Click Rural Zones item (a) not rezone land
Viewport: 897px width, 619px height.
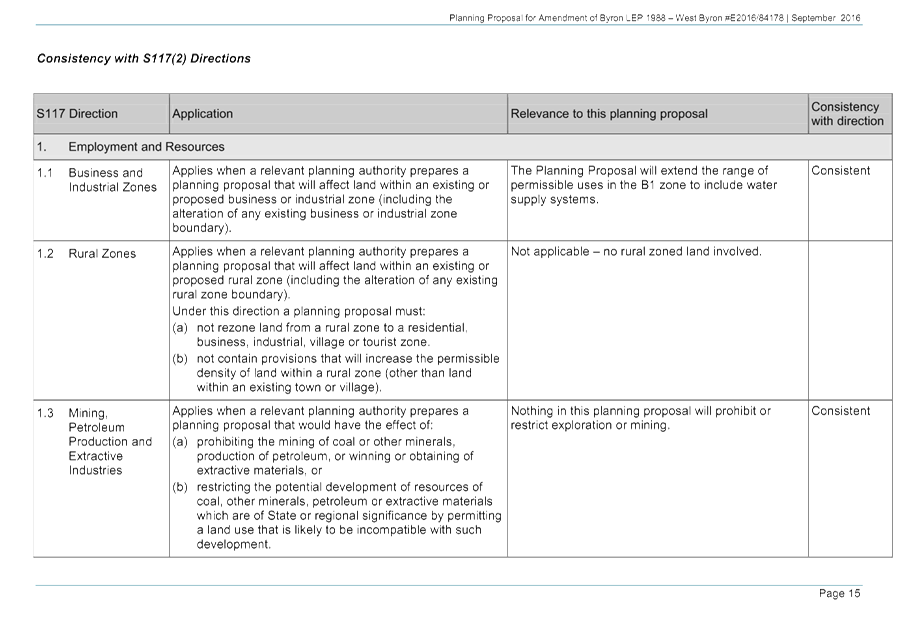point(320,335)
